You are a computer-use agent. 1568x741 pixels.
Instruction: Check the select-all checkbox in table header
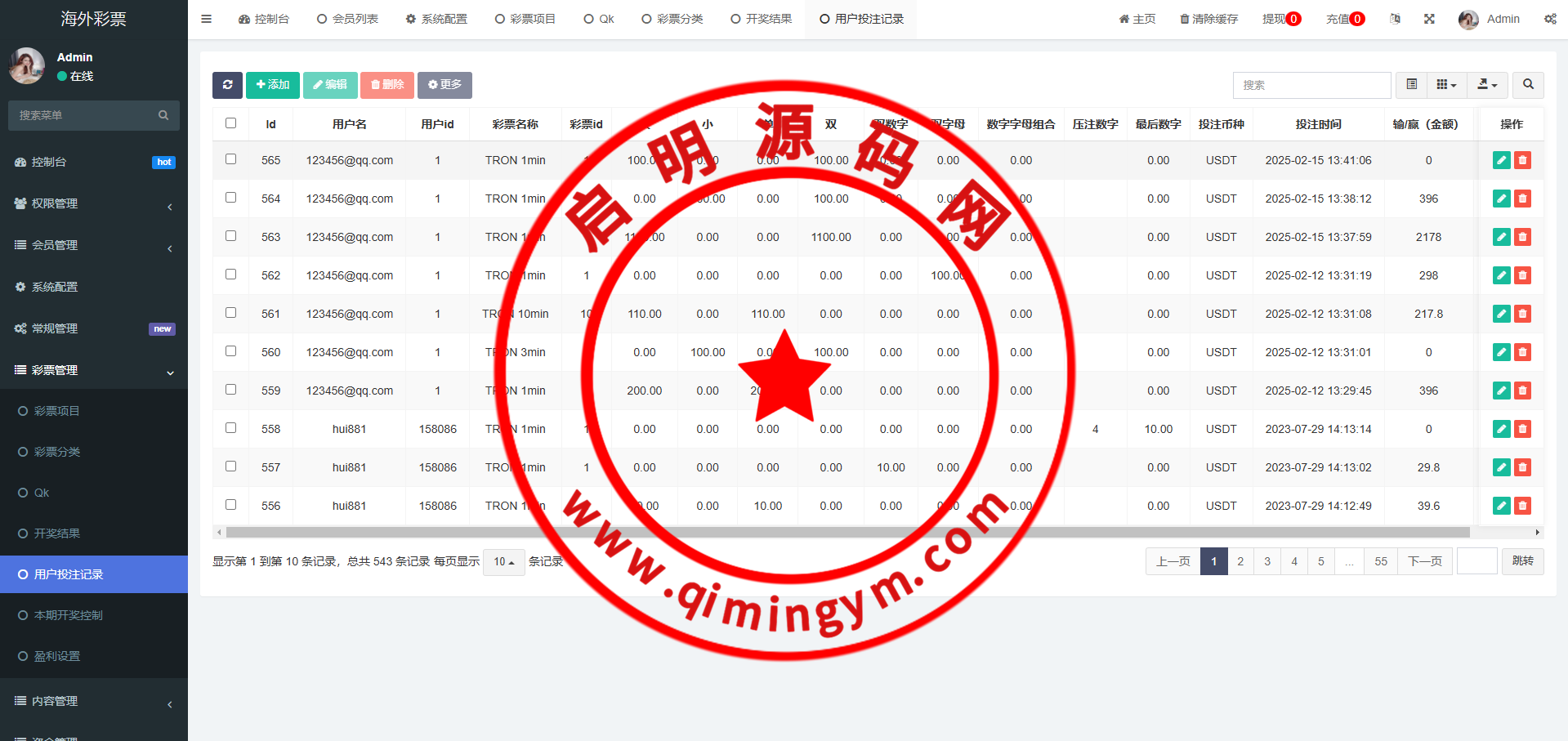[231, 123]
